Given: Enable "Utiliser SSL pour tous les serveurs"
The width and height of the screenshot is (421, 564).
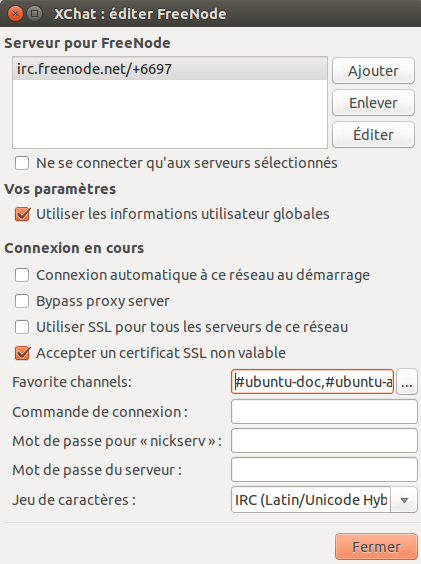Looking at the screenshot, I should (x=22, y=327).
